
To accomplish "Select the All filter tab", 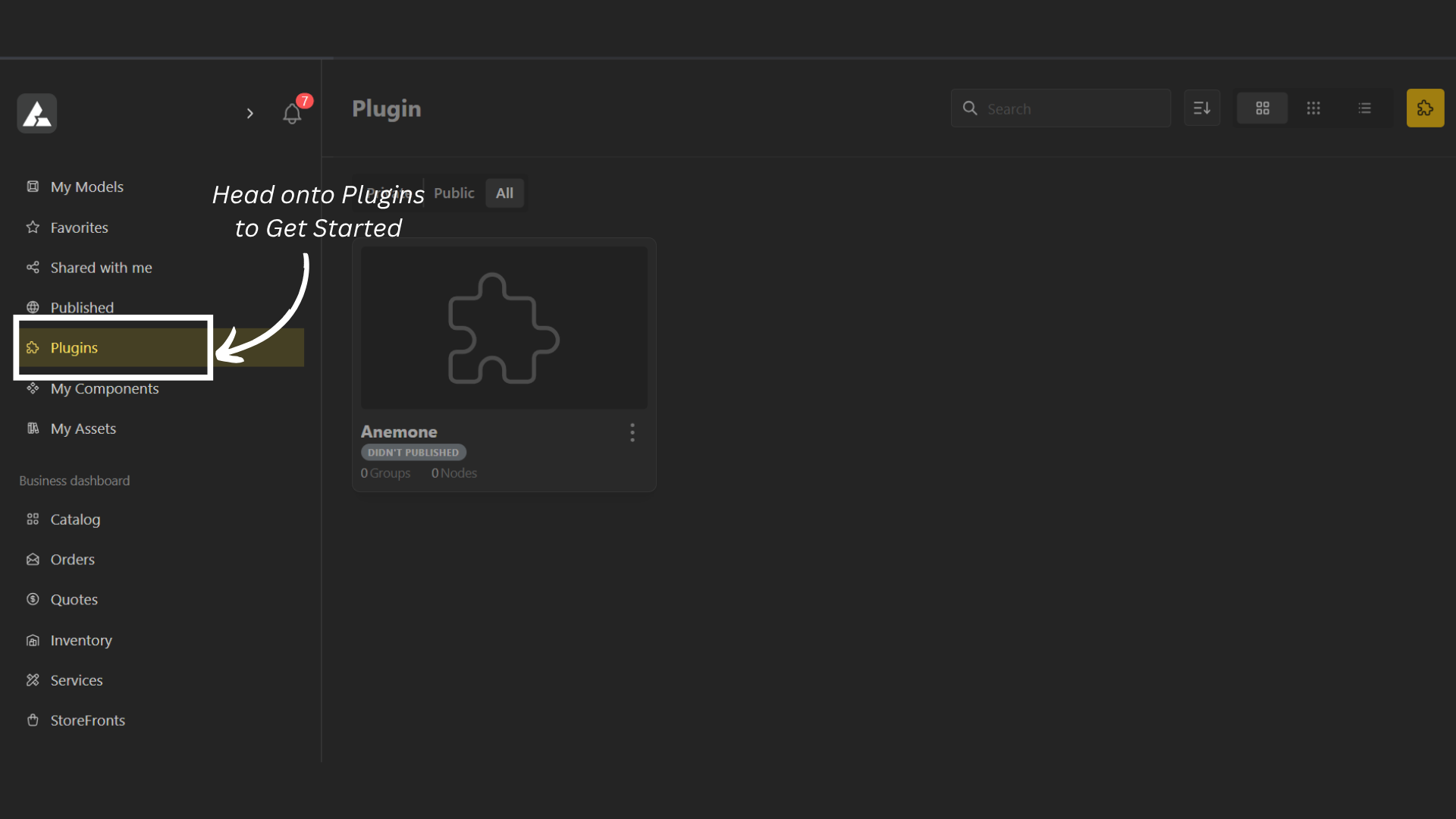I will coord(504,193).
